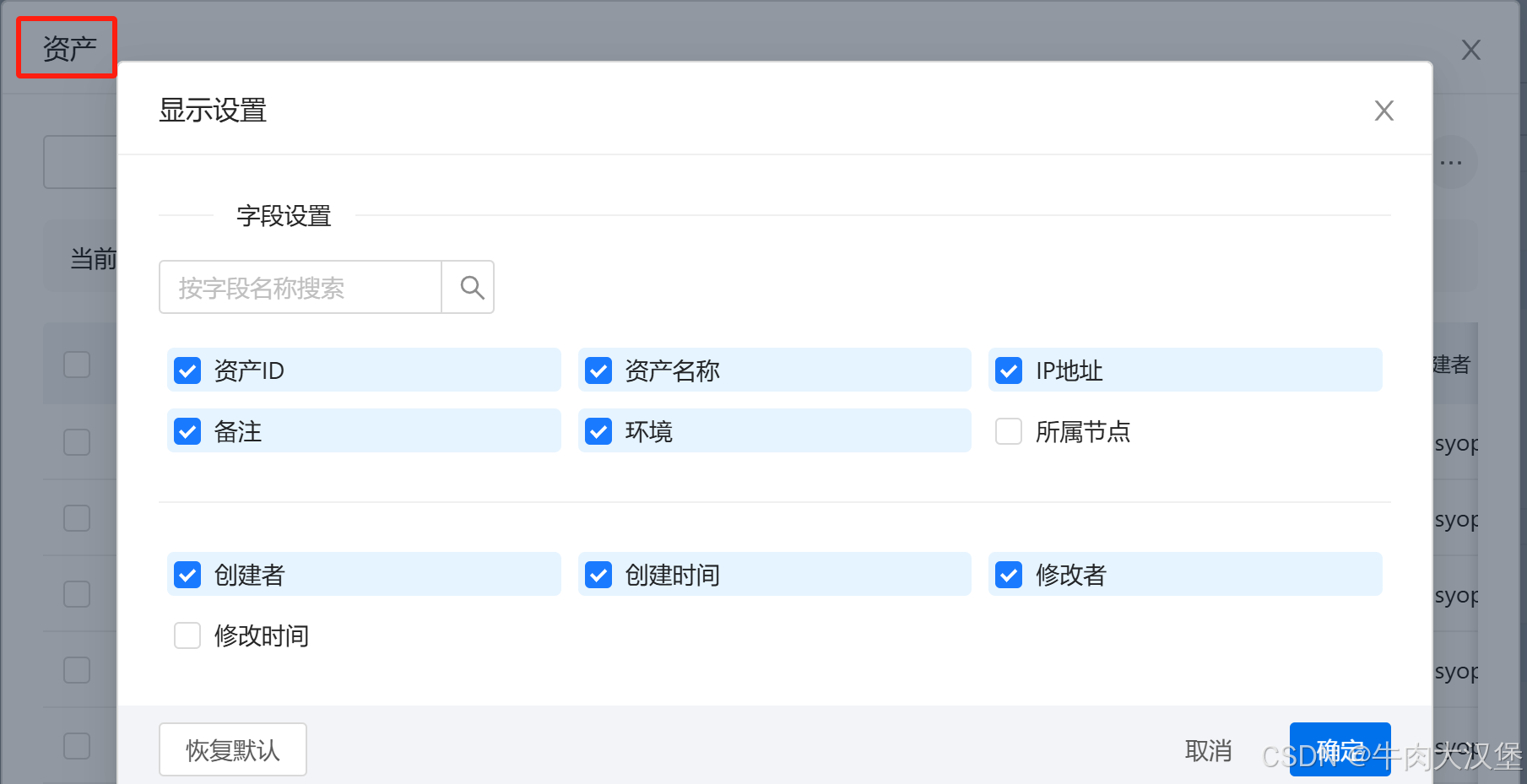
Task: Uncheck the 备注 field
Action: [187, 431]
